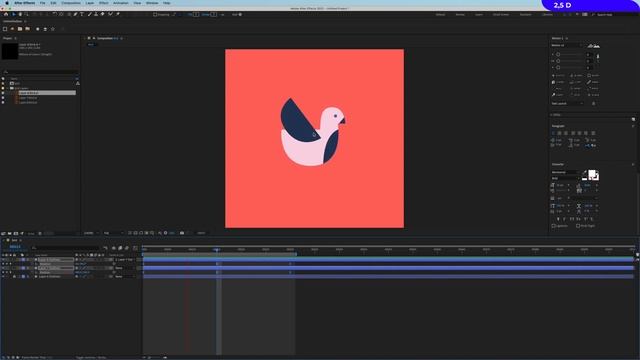Select the Zoom magnifier tool

tap(26, 14)
